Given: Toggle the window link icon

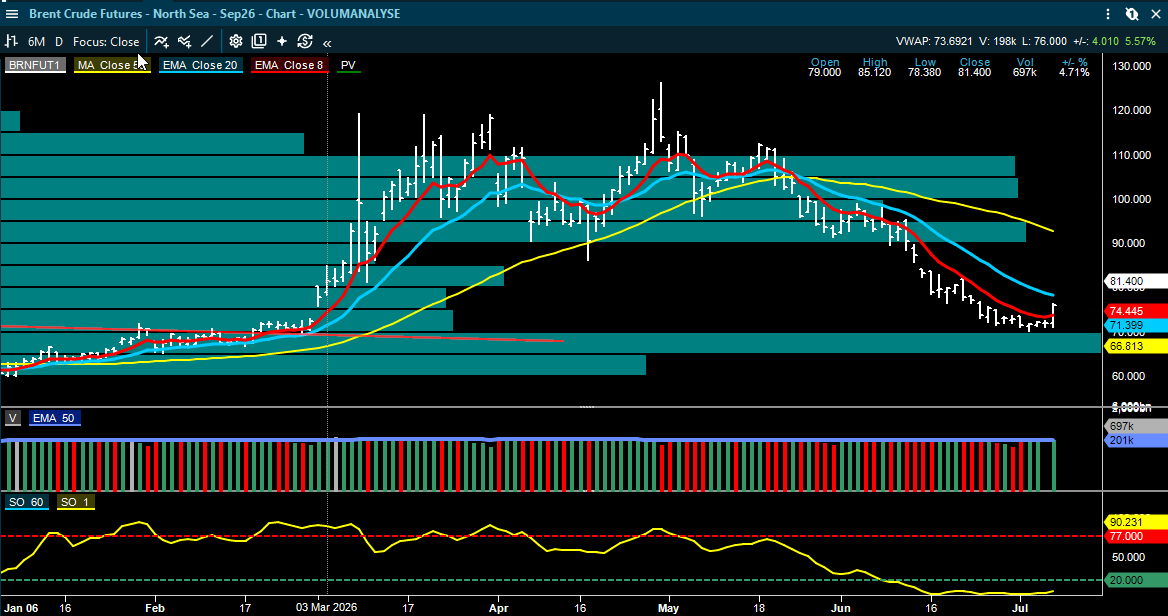Looking at the screenshot, I should coord(1132,13).
